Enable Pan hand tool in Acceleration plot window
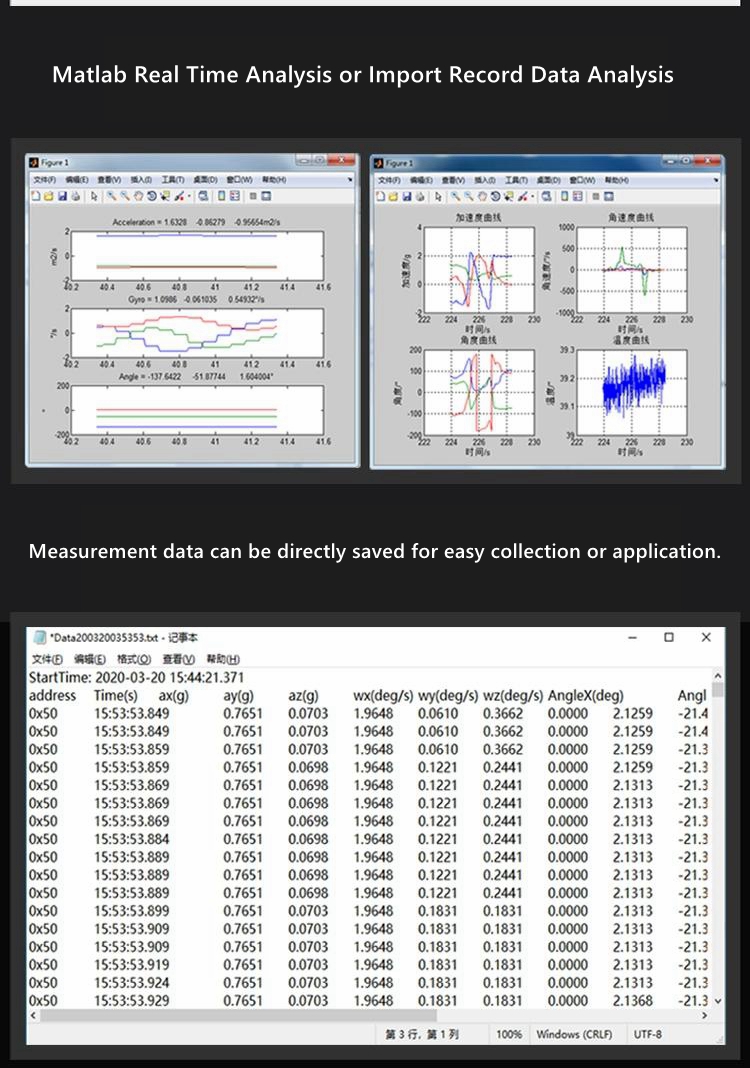The image size is (750, 1068). 139,197
